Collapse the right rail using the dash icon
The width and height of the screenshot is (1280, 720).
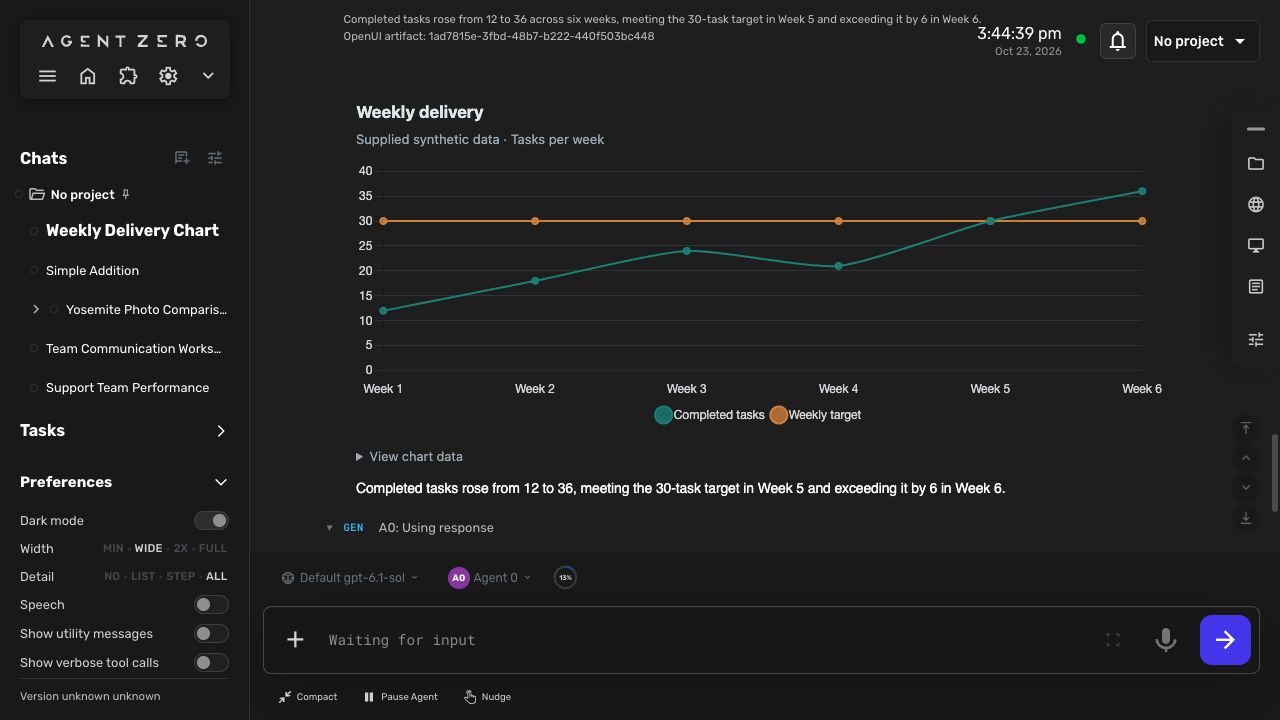click(x=1256, y=129)
